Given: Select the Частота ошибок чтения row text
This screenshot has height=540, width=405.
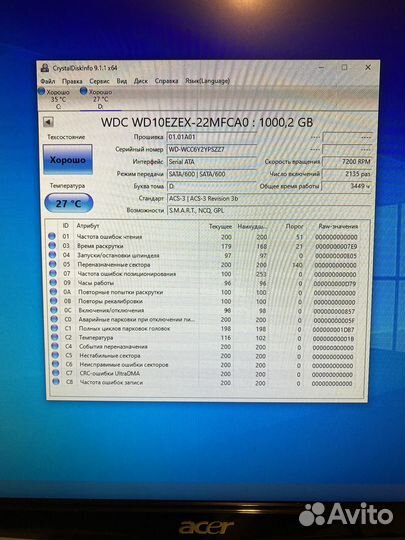Looking at the screenshot, I should 109,237.
